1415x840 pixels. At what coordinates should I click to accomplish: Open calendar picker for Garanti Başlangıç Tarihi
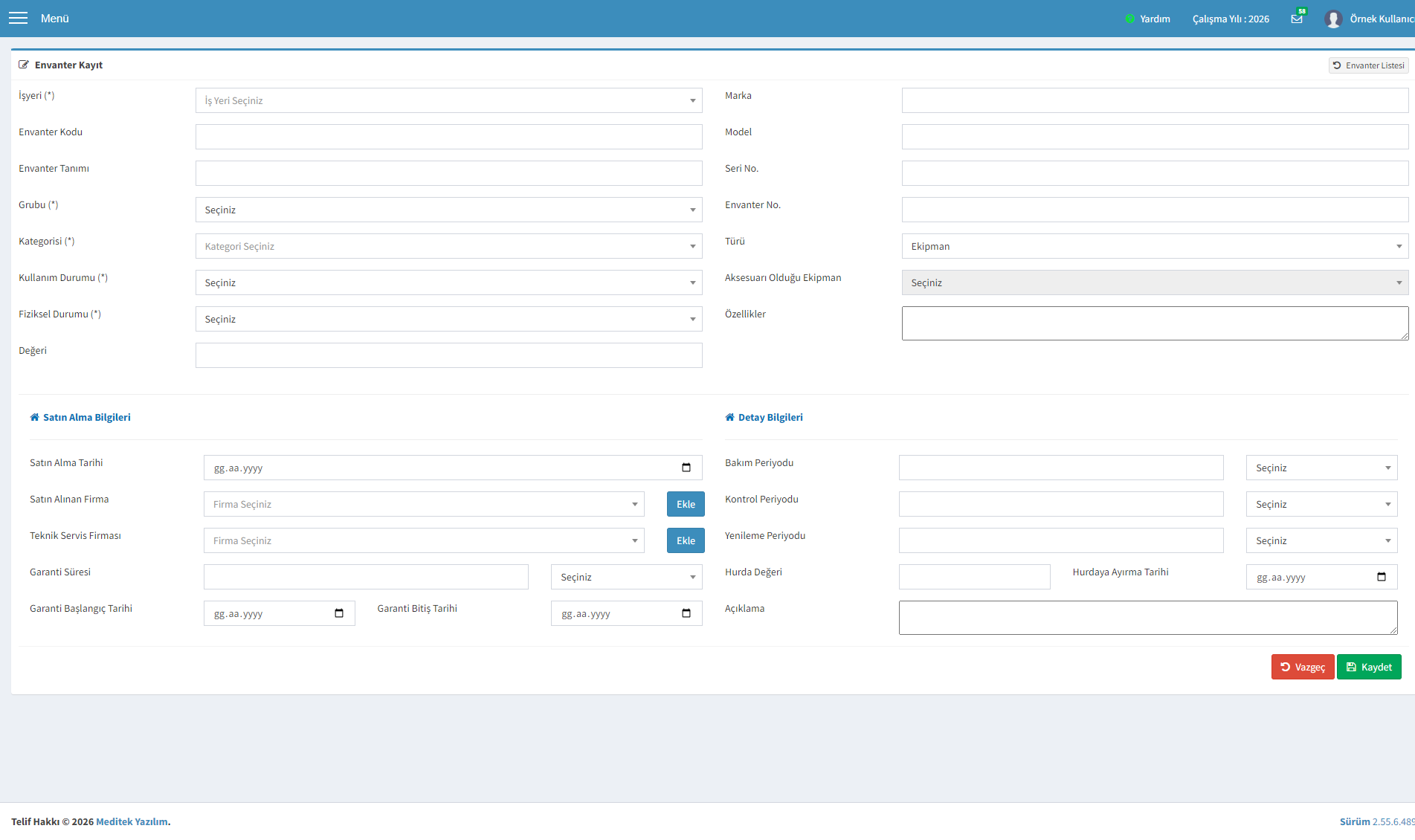[x=339, y=613]
